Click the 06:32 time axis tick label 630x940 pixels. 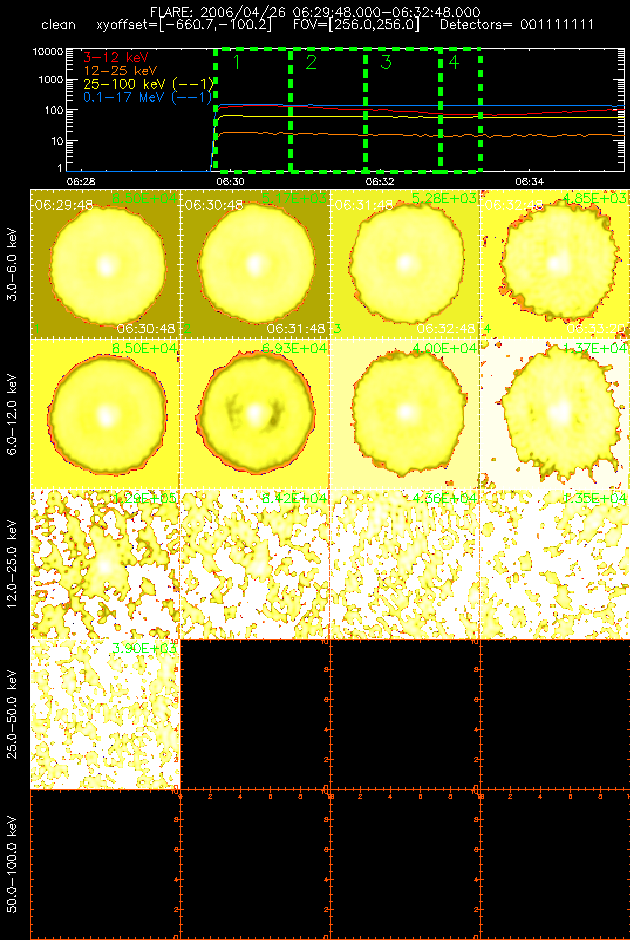click(379, 180)
